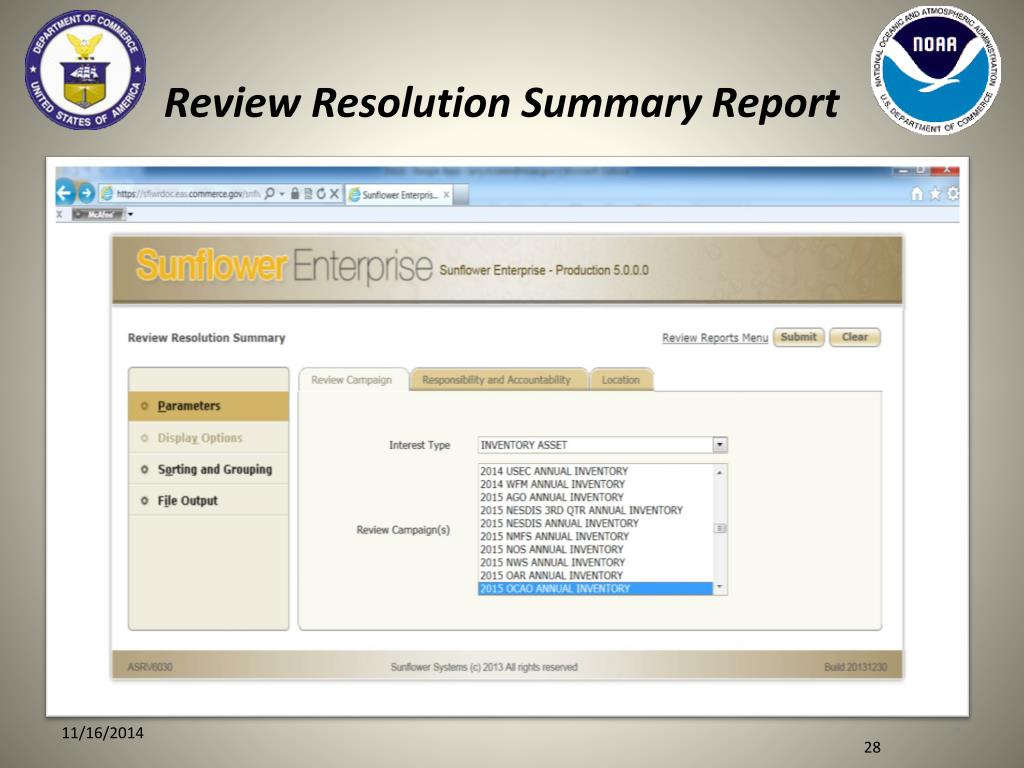The width and height of the screenshot is (1024, 768).
Task: Open the Review Reports Menu link
Action: click(714, 338)
